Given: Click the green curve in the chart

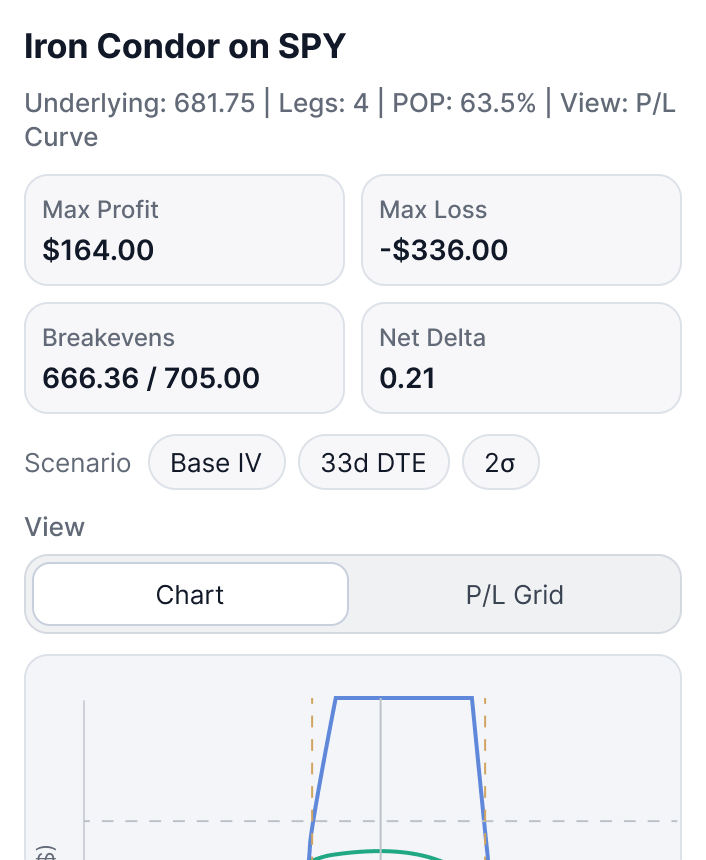Looking at the screenshot, I should (380, 852).
